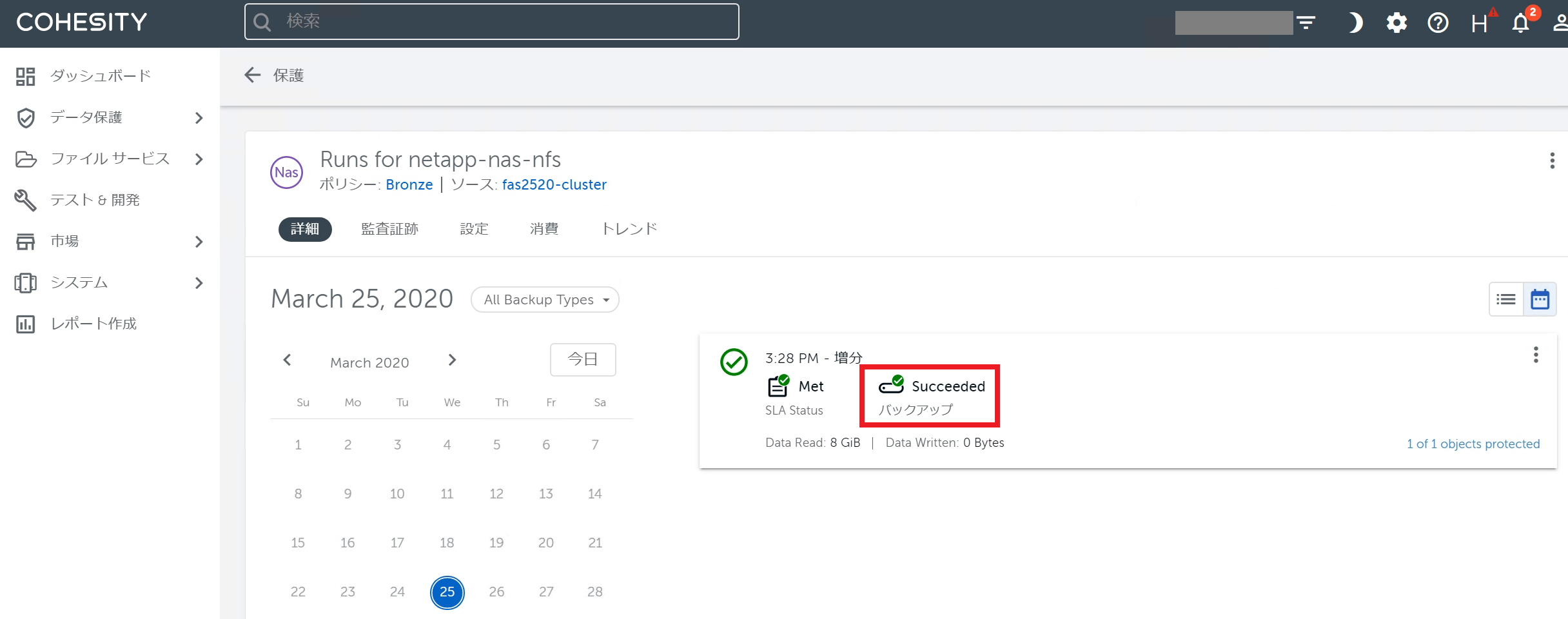Screen dimensions: 1568x619
Task: Select the 詳細 tab
Action: point(305,229)
